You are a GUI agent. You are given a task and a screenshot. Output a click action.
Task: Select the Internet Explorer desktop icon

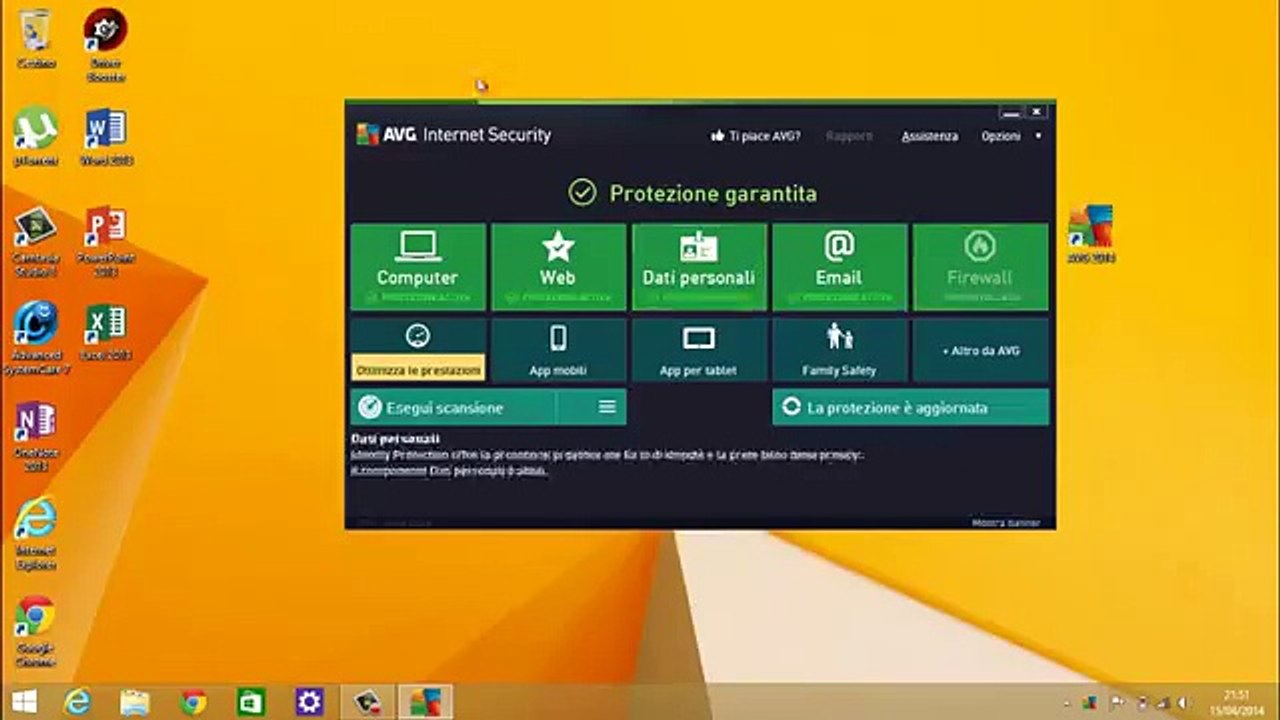tap(36, 534)
